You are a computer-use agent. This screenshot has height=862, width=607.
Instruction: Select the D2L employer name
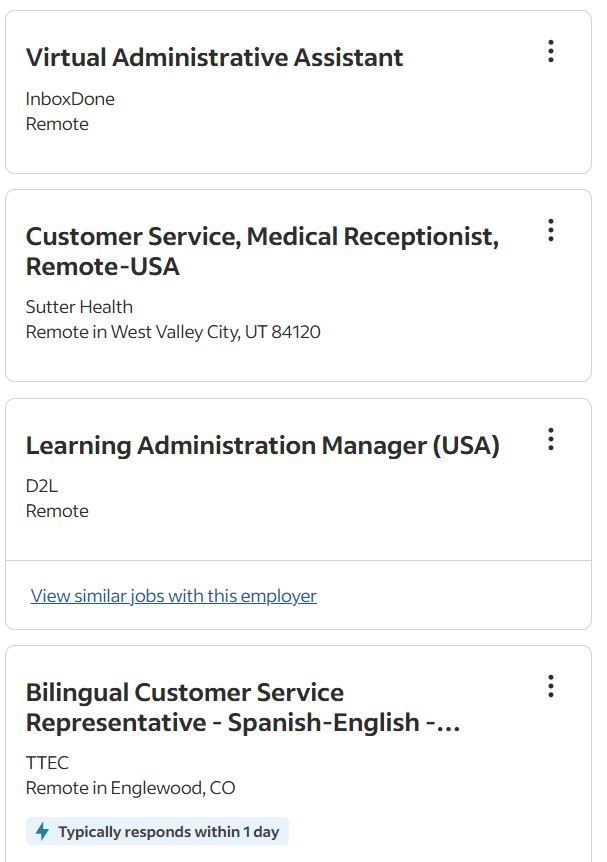pyautogui.click(x=42, y=486)
